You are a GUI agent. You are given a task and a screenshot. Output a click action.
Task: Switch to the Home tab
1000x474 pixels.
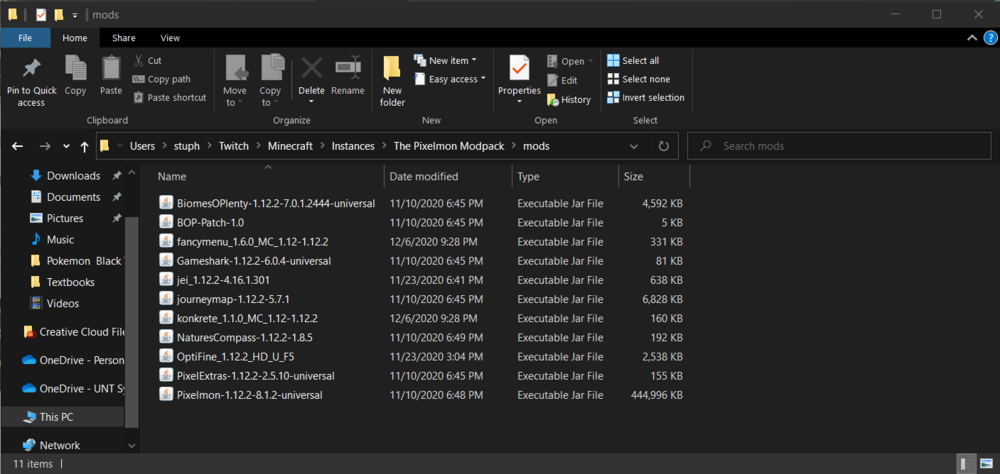pyautogui.click(x=75, y=38)
